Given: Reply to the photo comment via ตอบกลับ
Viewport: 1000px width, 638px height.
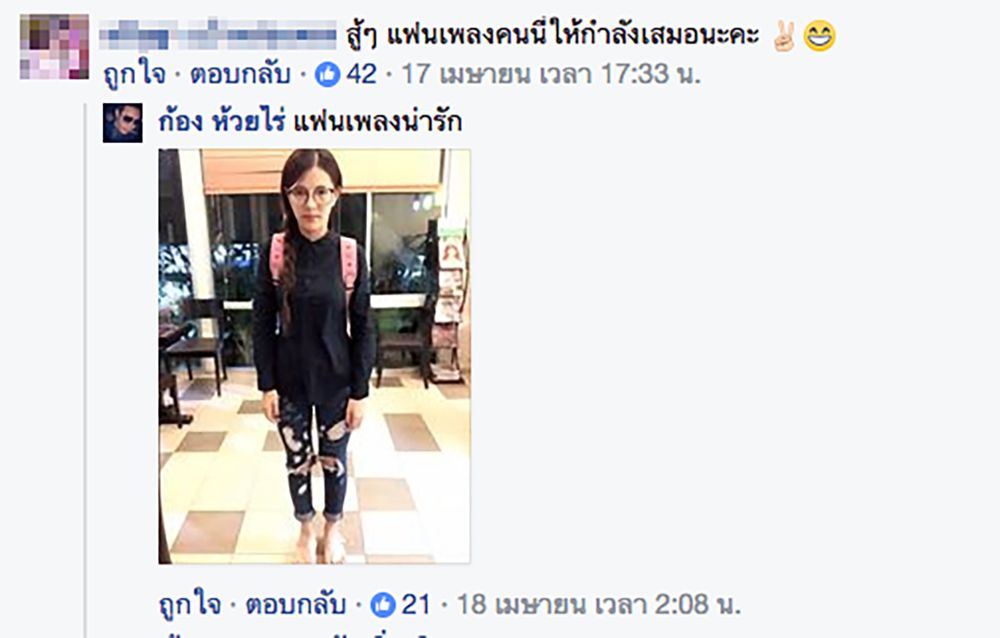Looking at the screenshot, I should (295, 605).
